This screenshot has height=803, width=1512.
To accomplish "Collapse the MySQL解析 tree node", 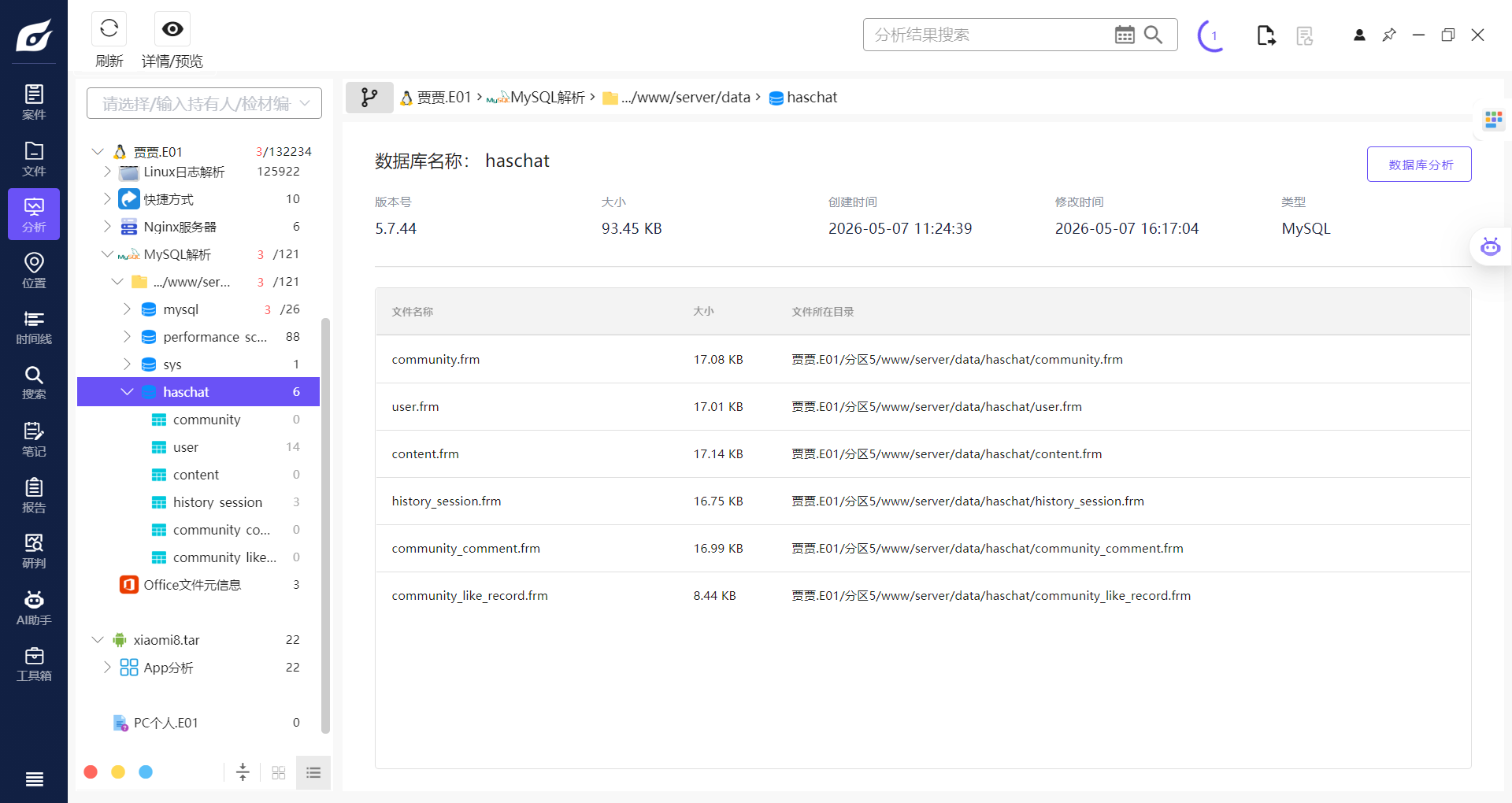I will [107, 253].
